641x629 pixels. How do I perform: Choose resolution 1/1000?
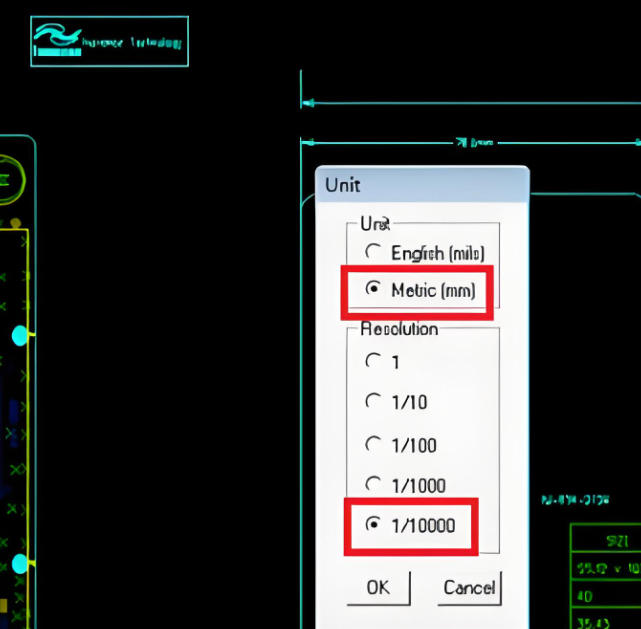(405, 485)
